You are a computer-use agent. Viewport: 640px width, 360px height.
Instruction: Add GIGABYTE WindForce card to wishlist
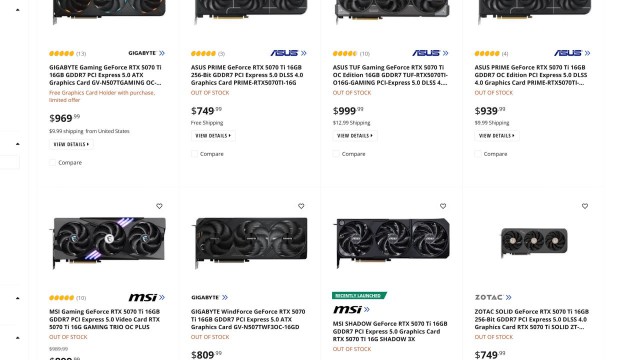coord(301,206)
